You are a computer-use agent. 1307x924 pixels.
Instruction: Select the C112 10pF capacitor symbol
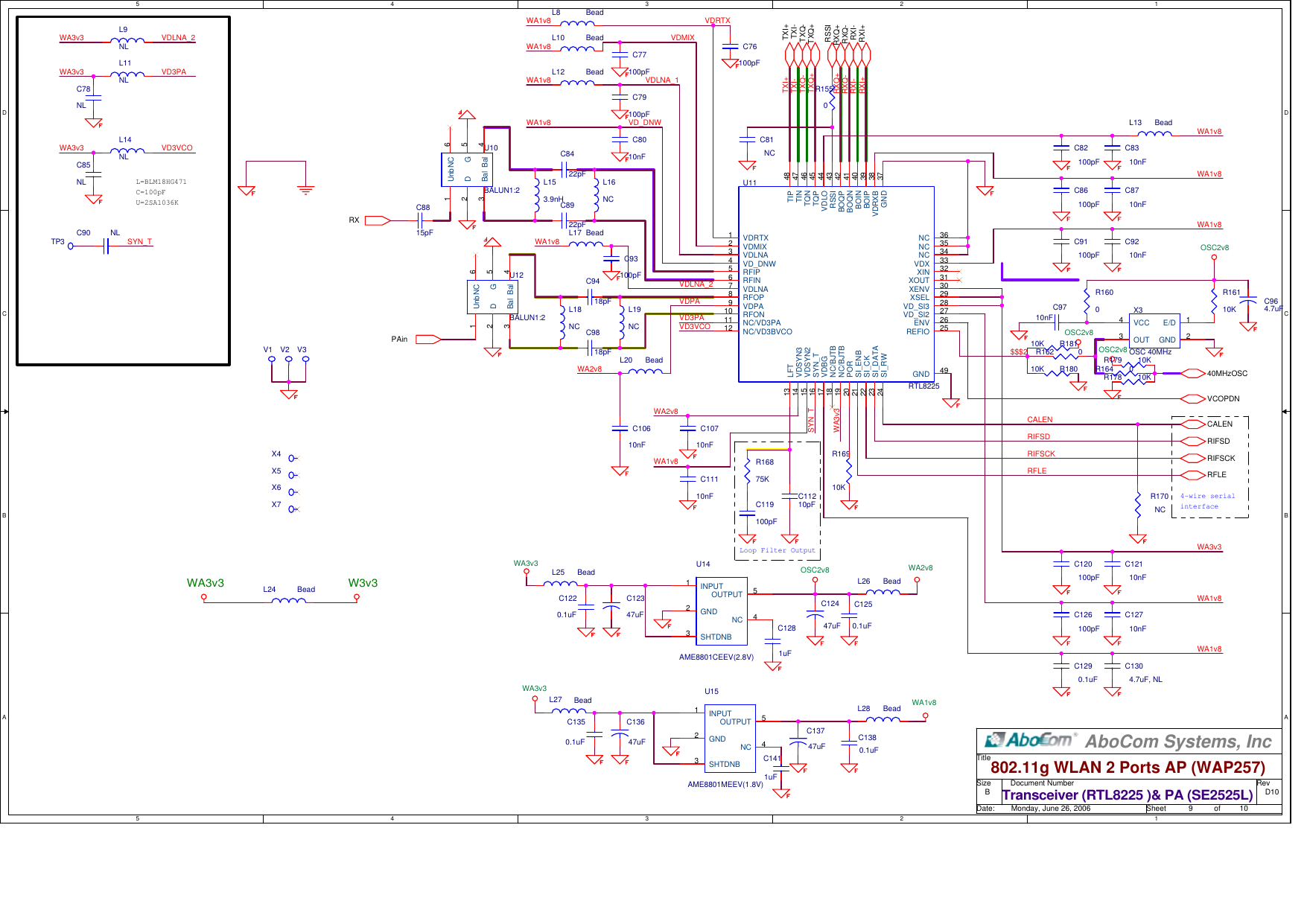click(789, 497)
